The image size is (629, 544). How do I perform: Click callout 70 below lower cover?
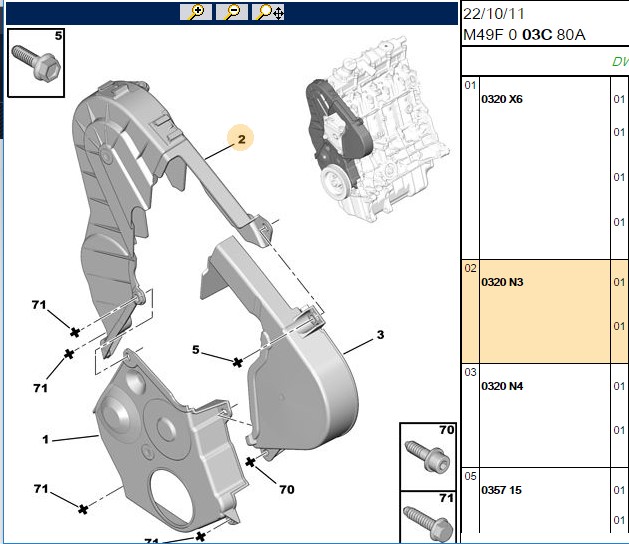pos(287,489)
